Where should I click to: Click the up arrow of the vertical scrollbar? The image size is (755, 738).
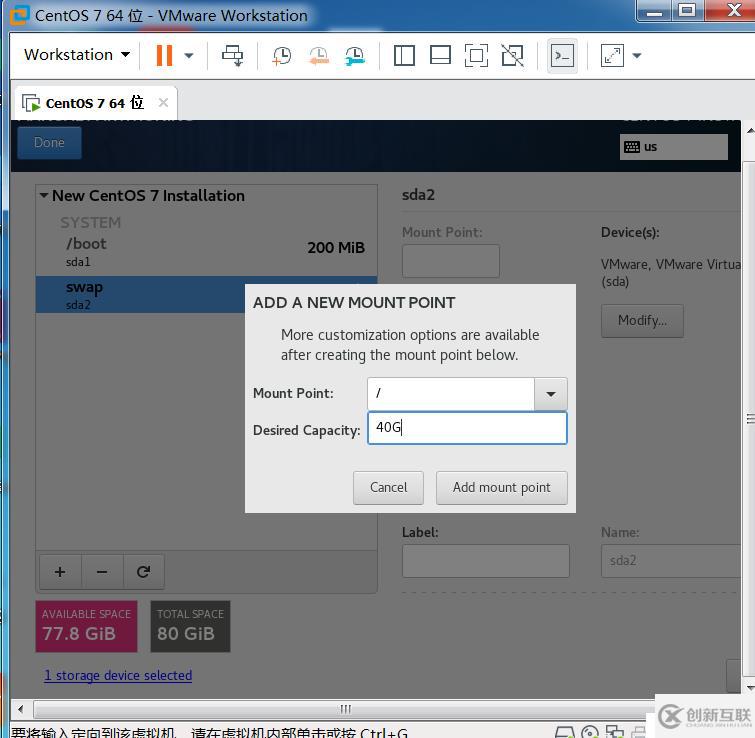coord(749,131)
